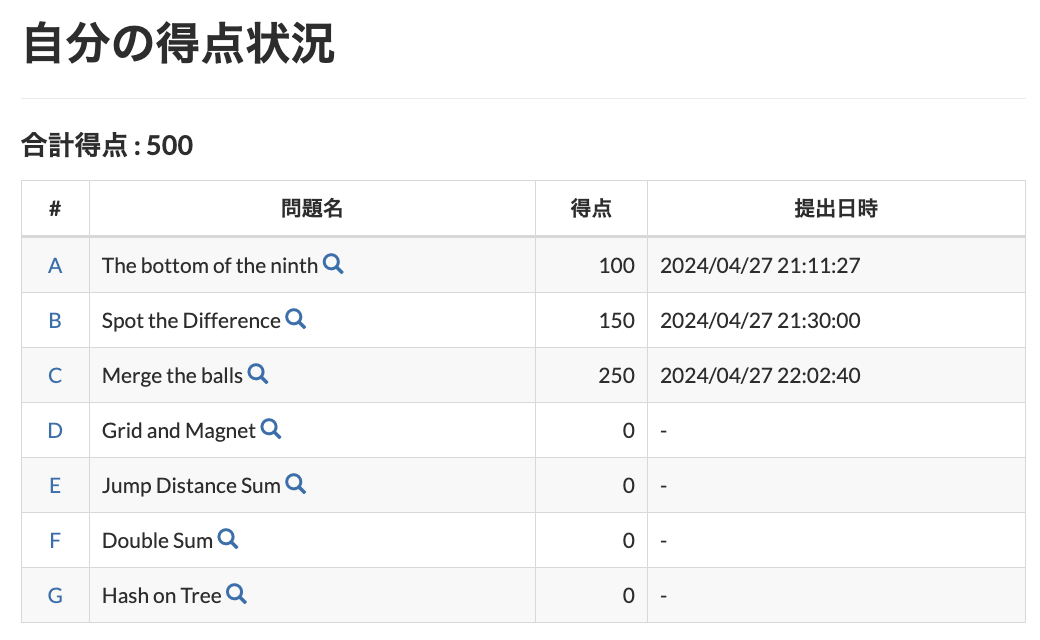Image resolution: width=1040 pixels, height=640 pixels.
Task: Click the magnifier icon next to Double Sum
Action: pos(228,538)
